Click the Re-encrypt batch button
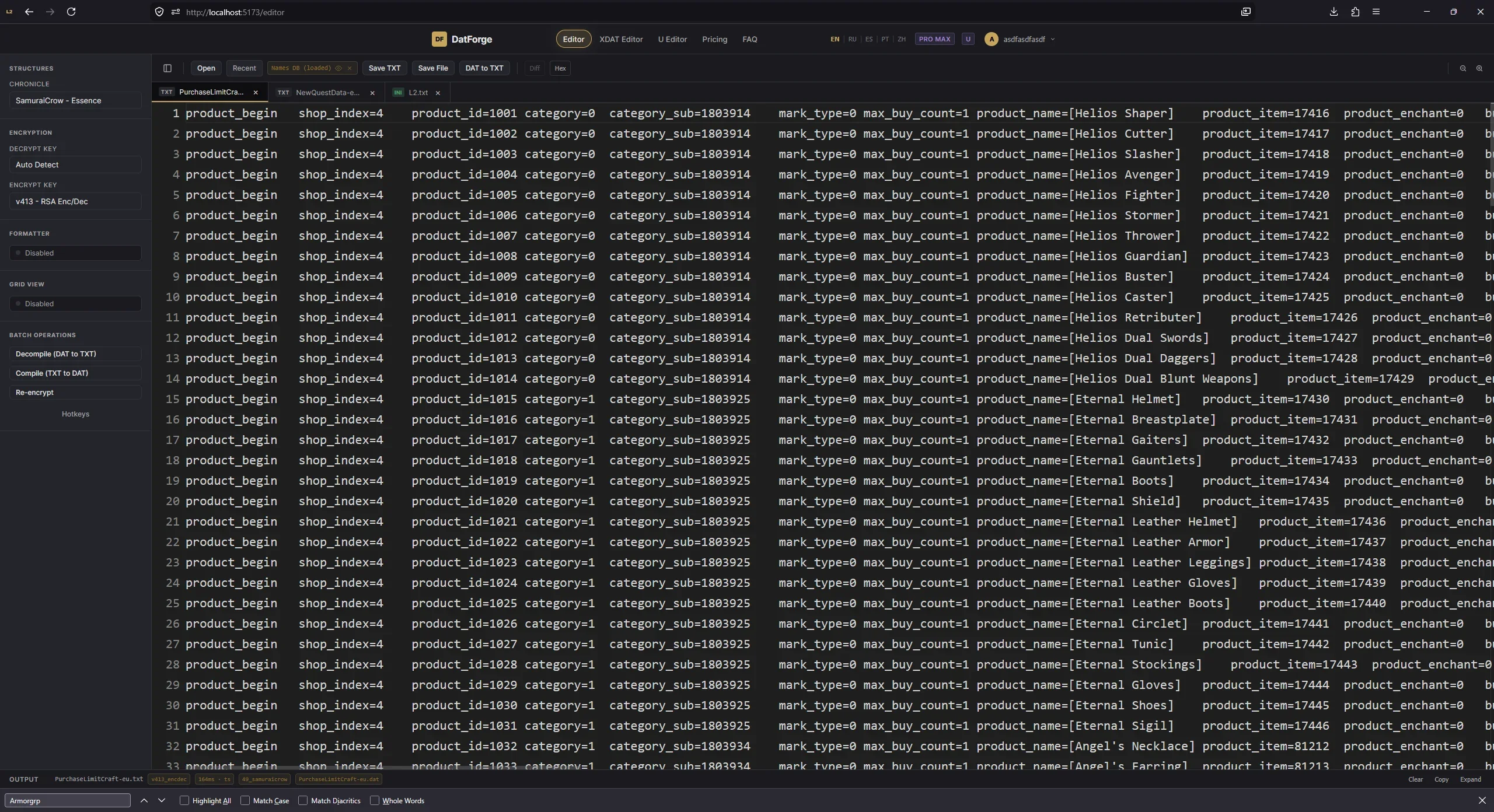Screen dimensions: 1494x812 pyautogui.click(x=75, y=393)
